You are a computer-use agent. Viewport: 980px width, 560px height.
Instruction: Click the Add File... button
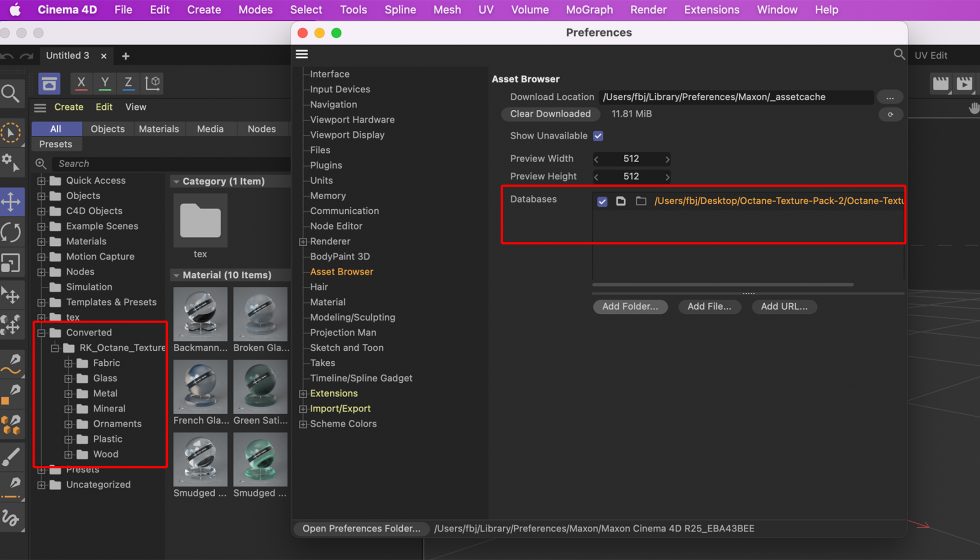[x=709, y=306]
